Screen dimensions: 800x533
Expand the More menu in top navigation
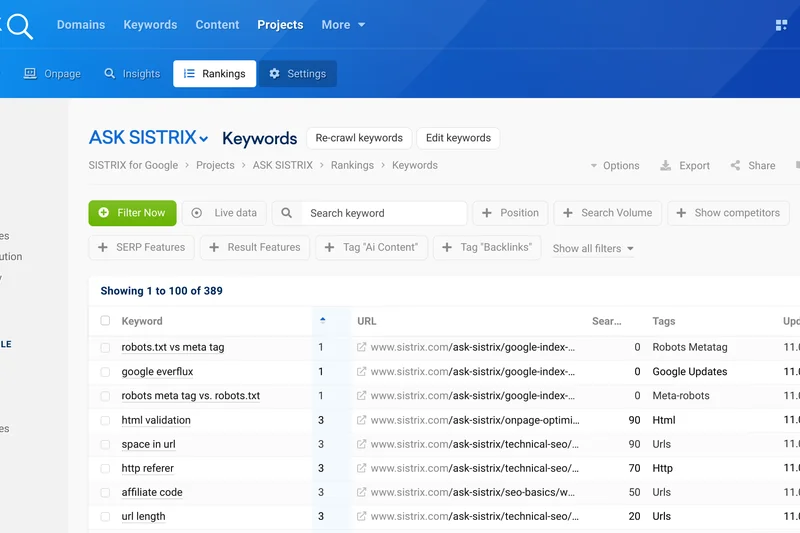tap(343, 25)
